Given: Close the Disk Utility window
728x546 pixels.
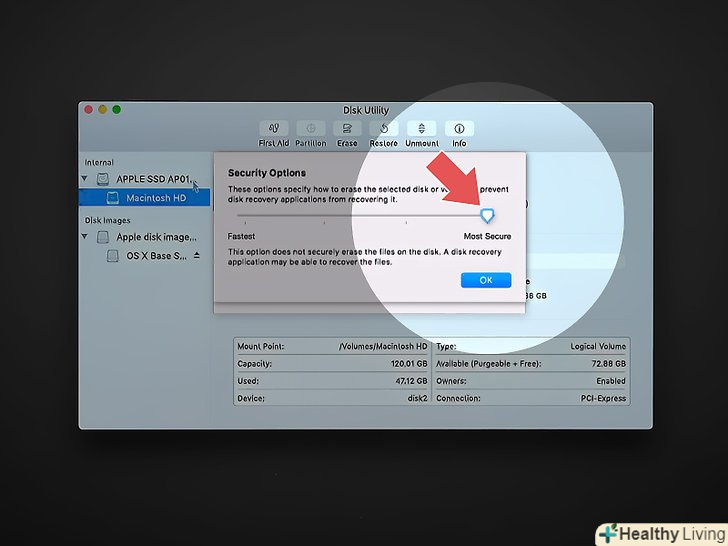Looking at the screenshot, I should [89, 110].
